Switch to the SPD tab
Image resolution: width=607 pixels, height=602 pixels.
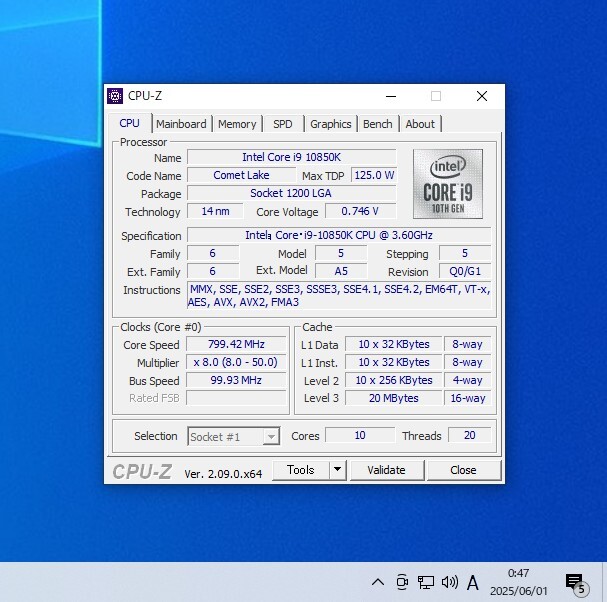283,124
